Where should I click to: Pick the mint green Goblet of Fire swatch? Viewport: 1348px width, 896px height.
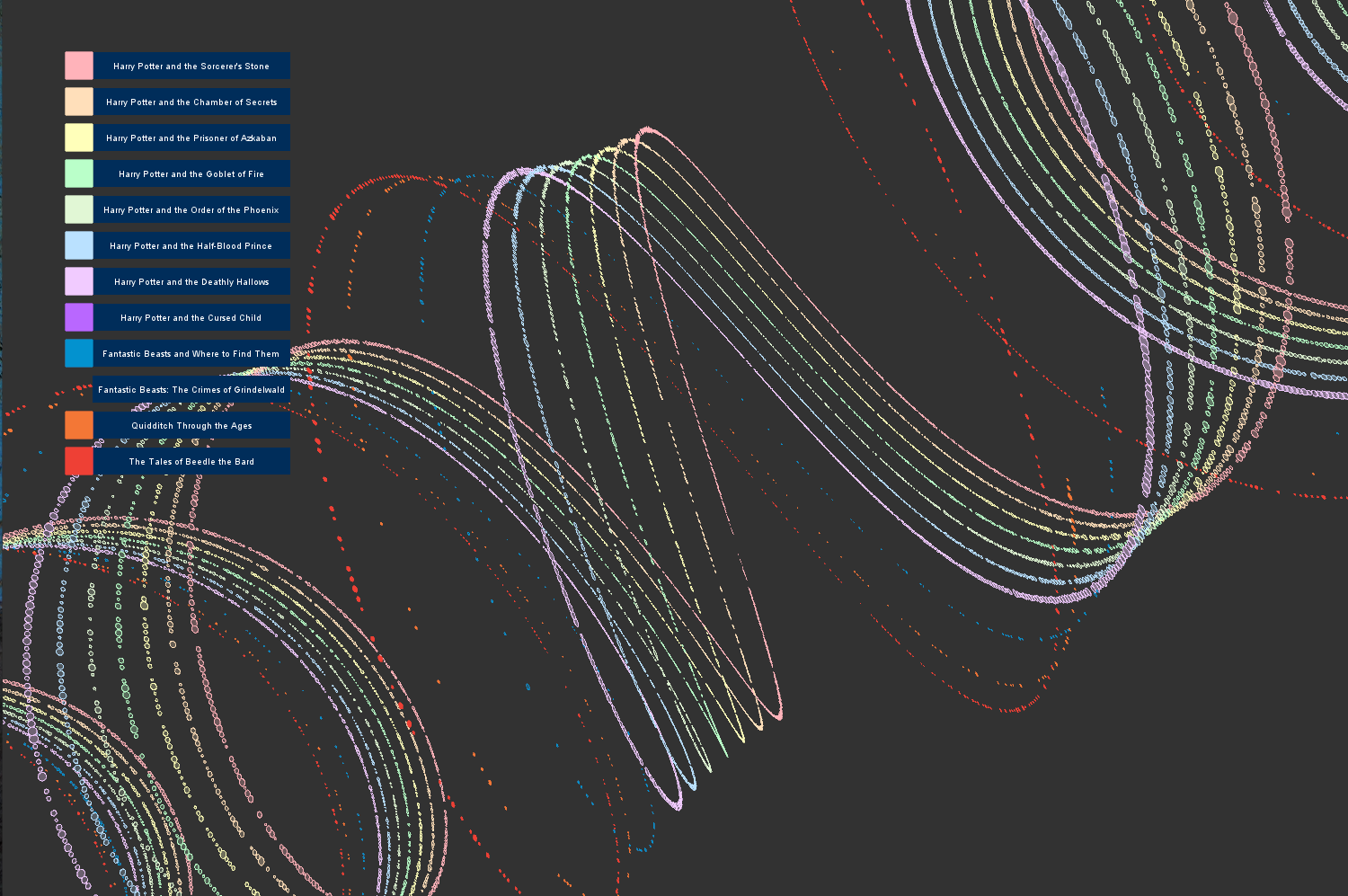79,173
